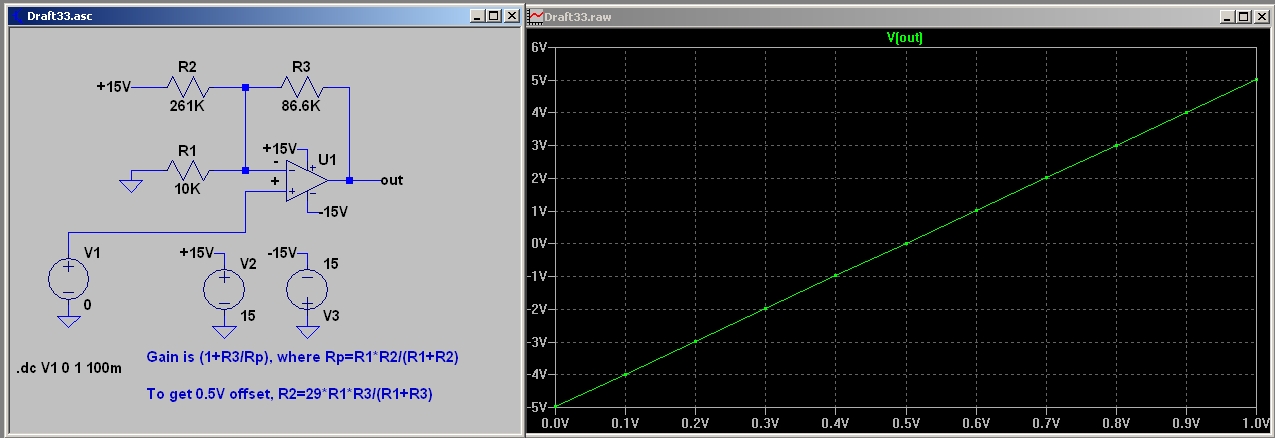Click the 1.0V label on horizontal axis
1275x438 pixels.
tap(1256, 424)
